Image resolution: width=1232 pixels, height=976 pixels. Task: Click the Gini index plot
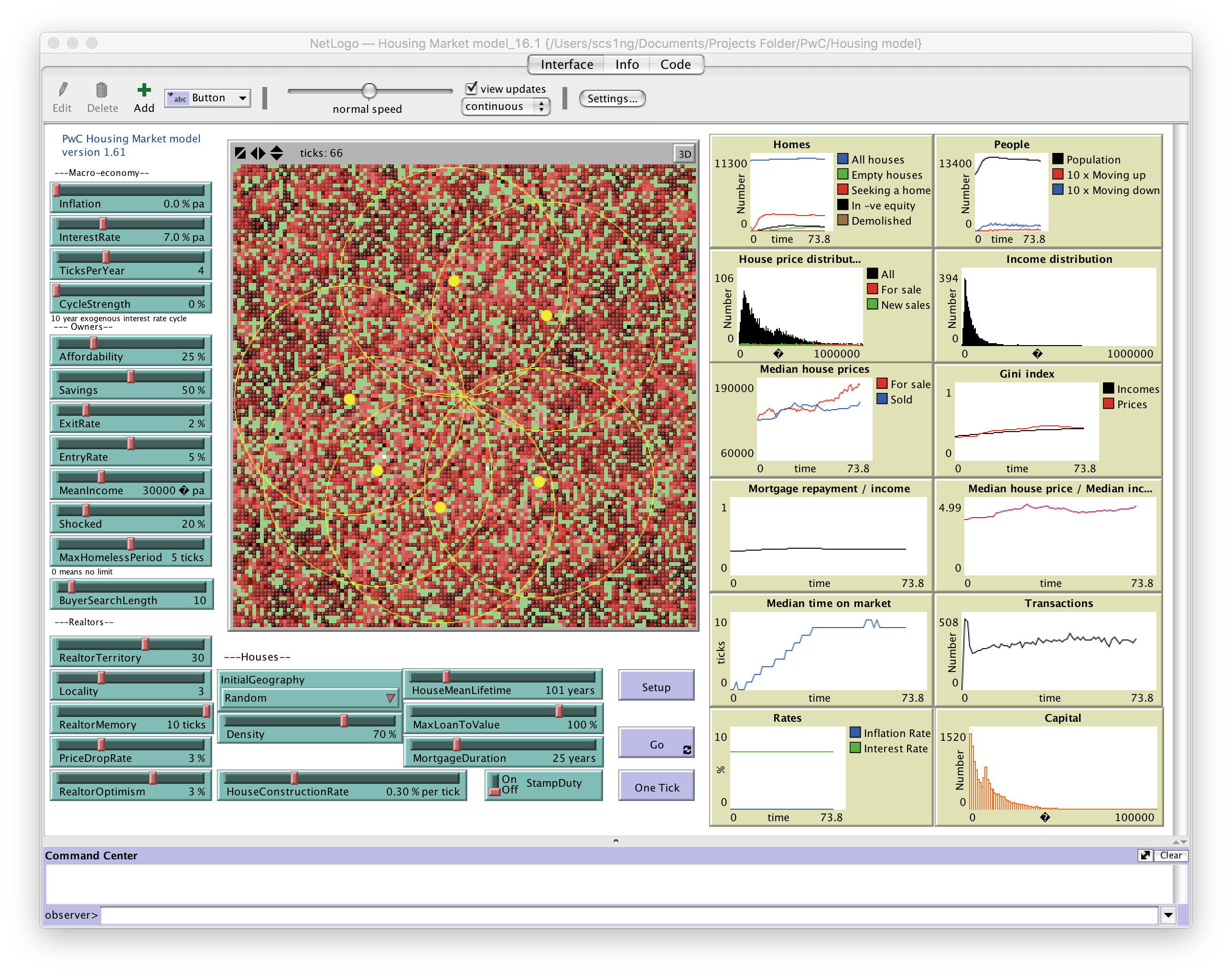pyautogui.click(x=1048, y=421)
